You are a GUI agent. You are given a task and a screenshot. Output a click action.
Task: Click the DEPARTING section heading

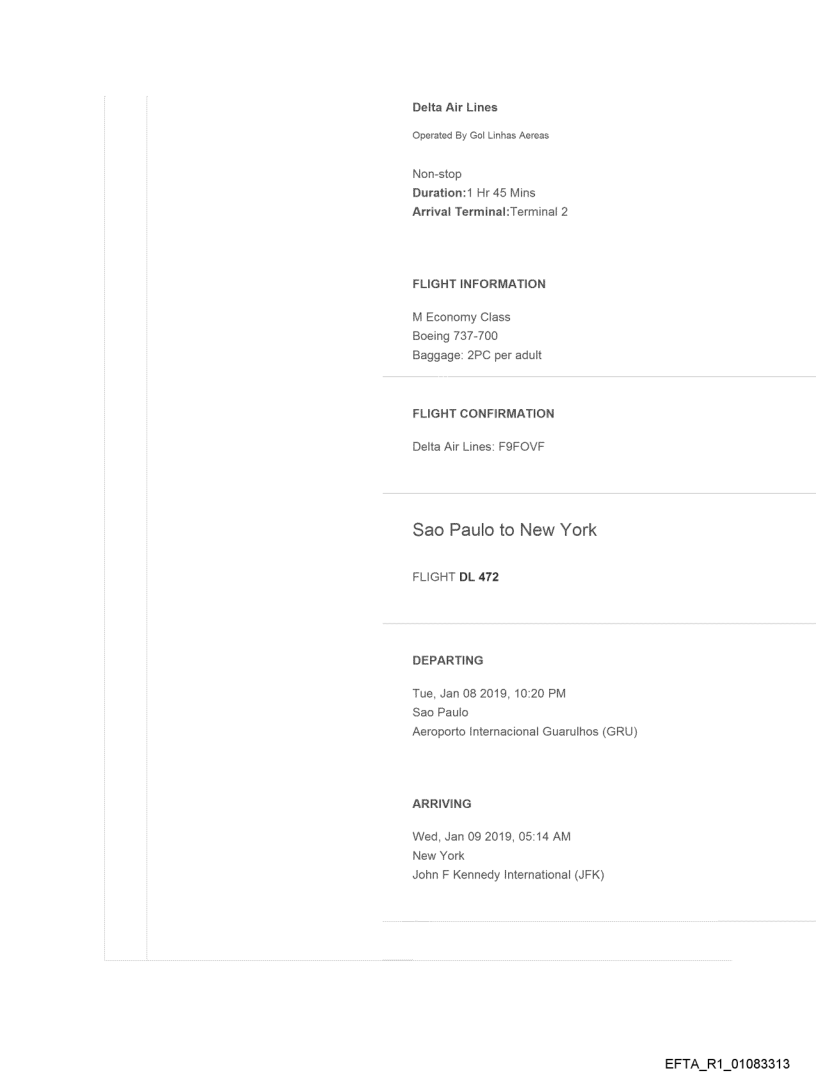pyautogui.click(x=447, y=660)
